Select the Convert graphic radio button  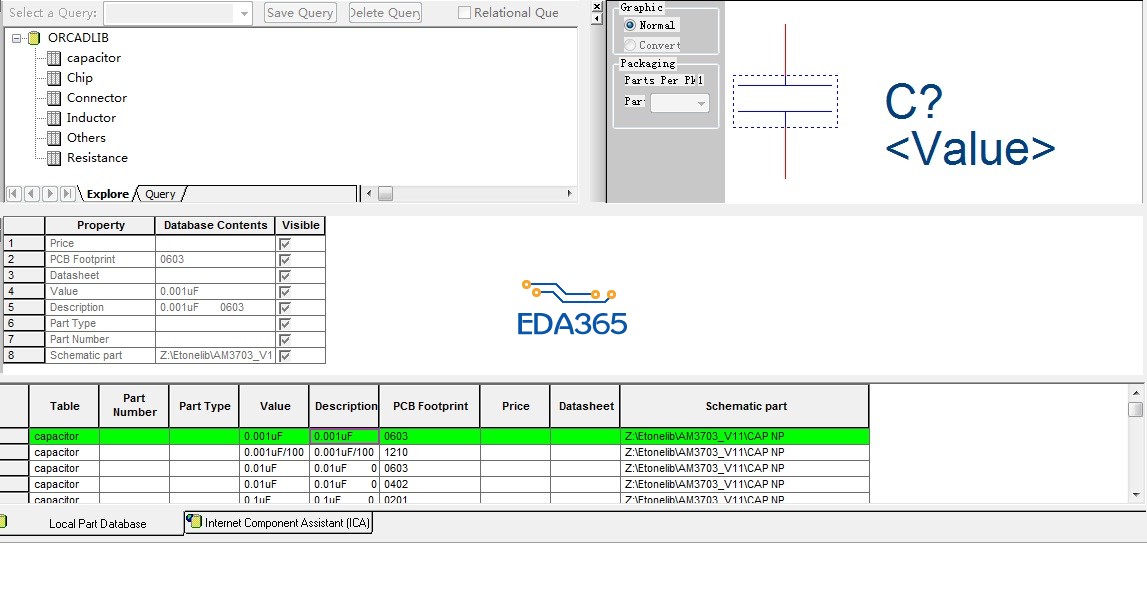click(x=630, y=45)
